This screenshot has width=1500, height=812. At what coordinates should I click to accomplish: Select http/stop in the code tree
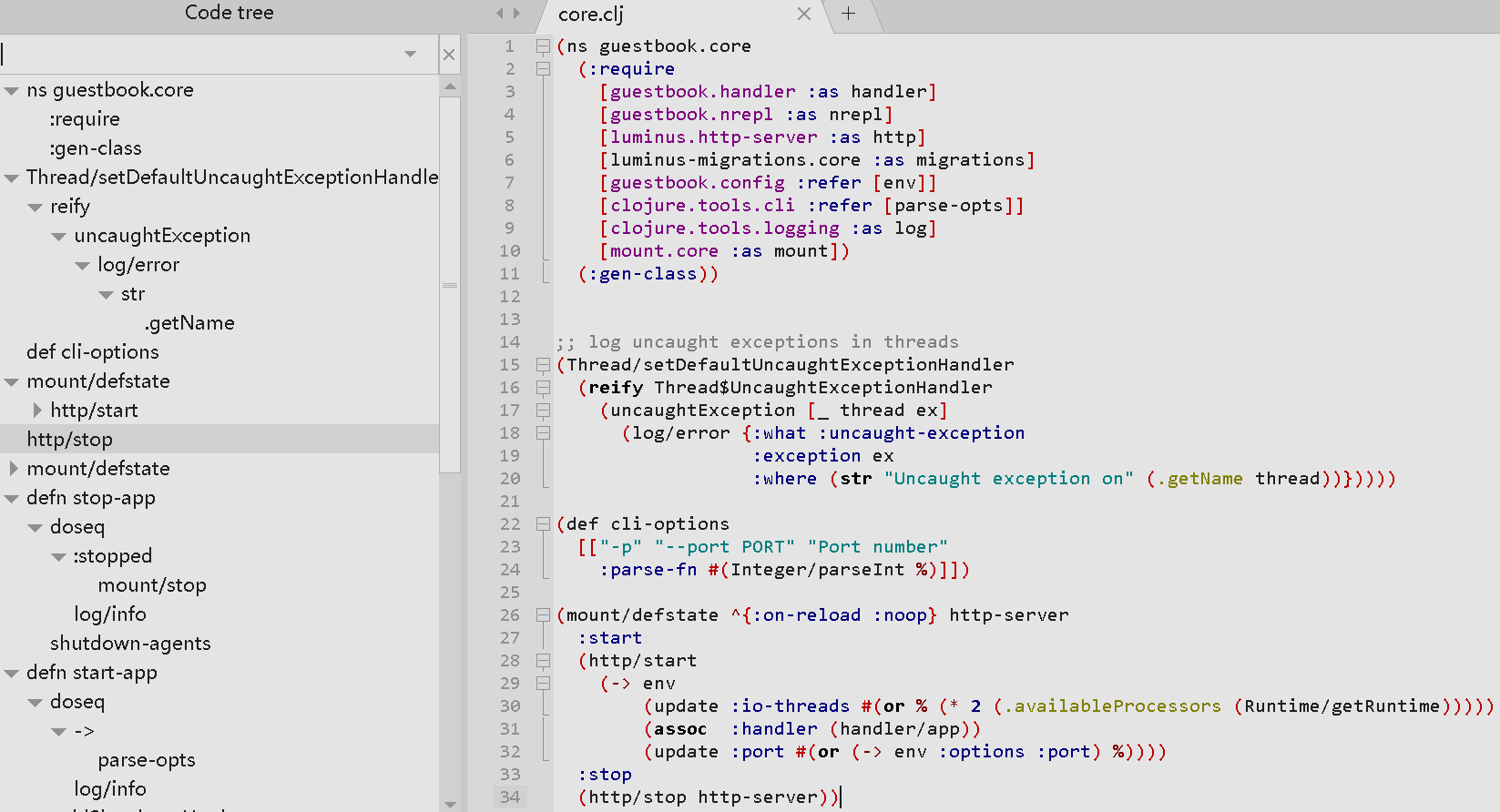(70, 440)
